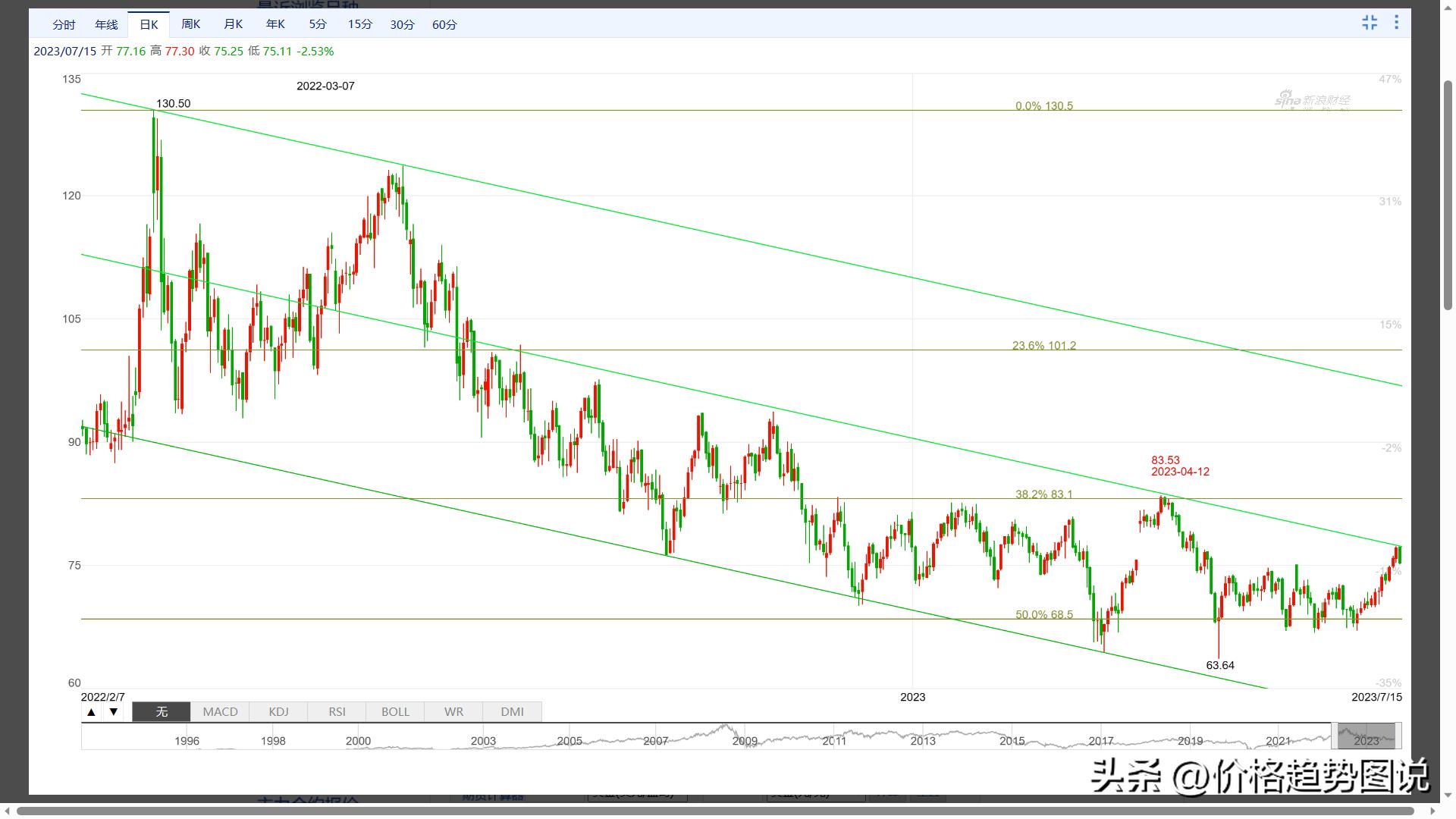Image resolution: width=1456 pixels, height=819 pixels.
Task: Click the vertical page scrollbar thumb
Action: [1448, 195]
